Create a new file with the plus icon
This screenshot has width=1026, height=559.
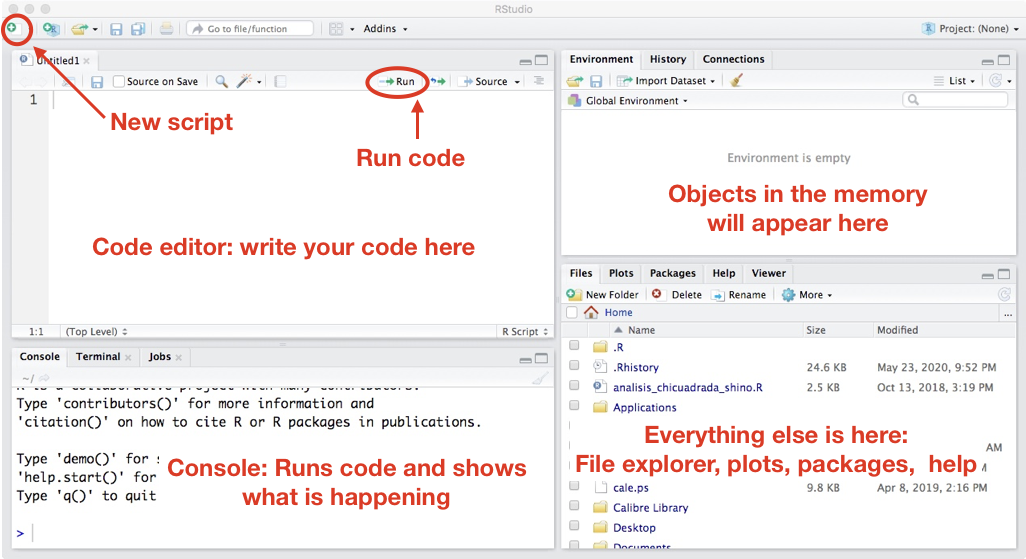point(11,27)
